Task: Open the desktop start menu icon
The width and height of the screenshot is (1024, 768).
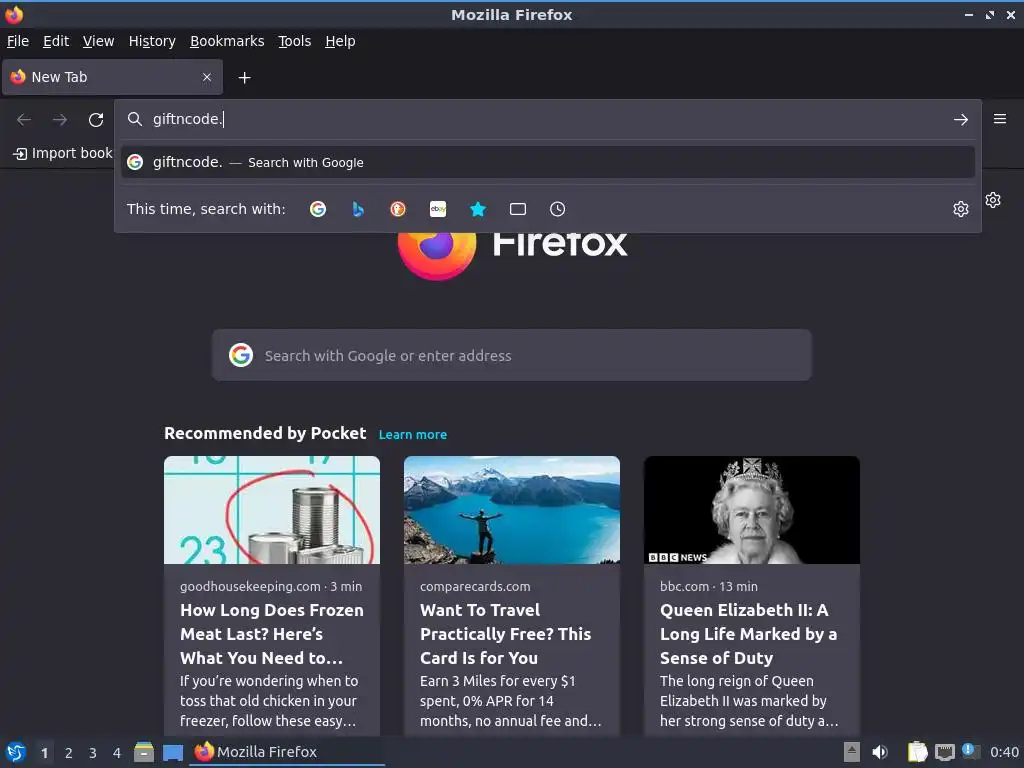Action: coord(16,752)
